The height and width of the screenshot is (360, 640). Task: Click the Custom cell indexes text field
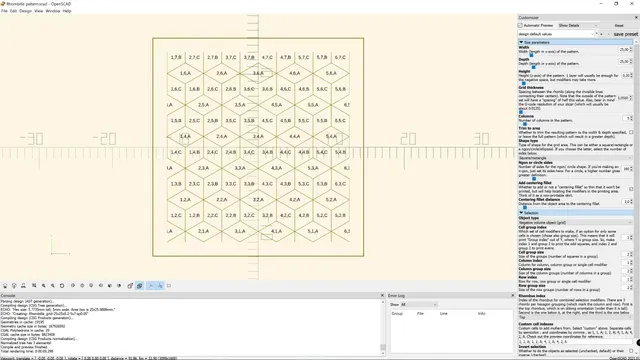pos(575,342)
